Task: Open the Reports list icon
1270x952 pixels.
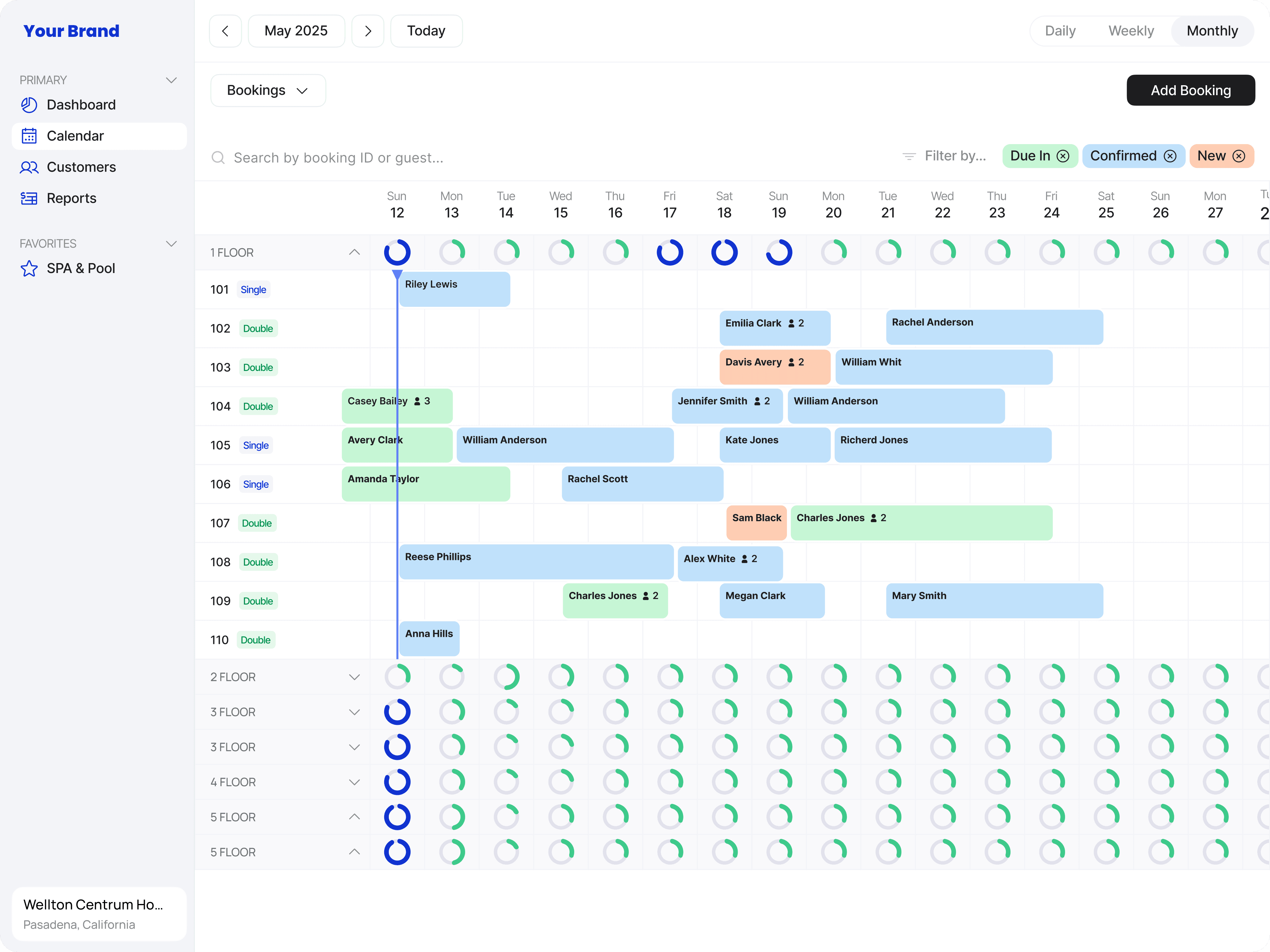Action: point(29,198)
